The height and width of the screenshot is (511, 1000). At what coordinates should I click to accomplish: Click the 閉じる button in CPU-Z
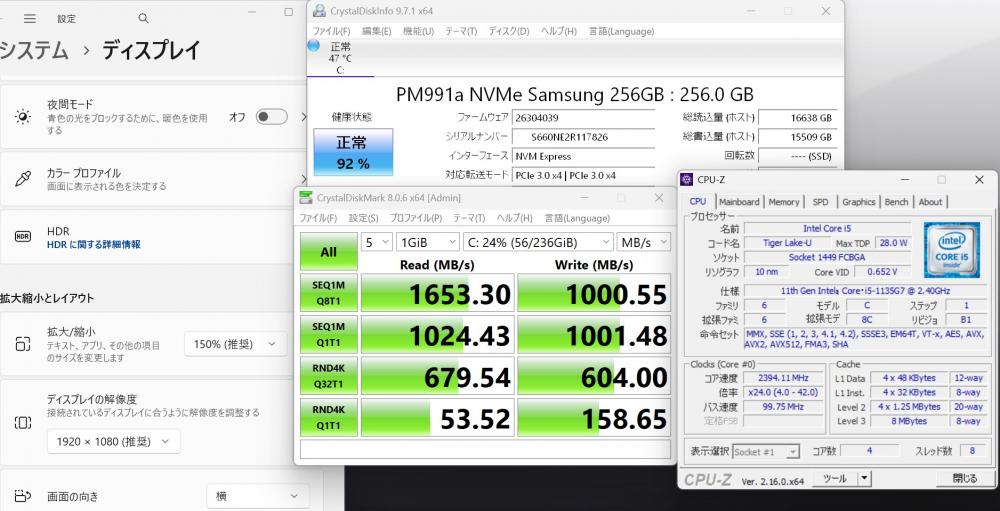coord(964,479)
